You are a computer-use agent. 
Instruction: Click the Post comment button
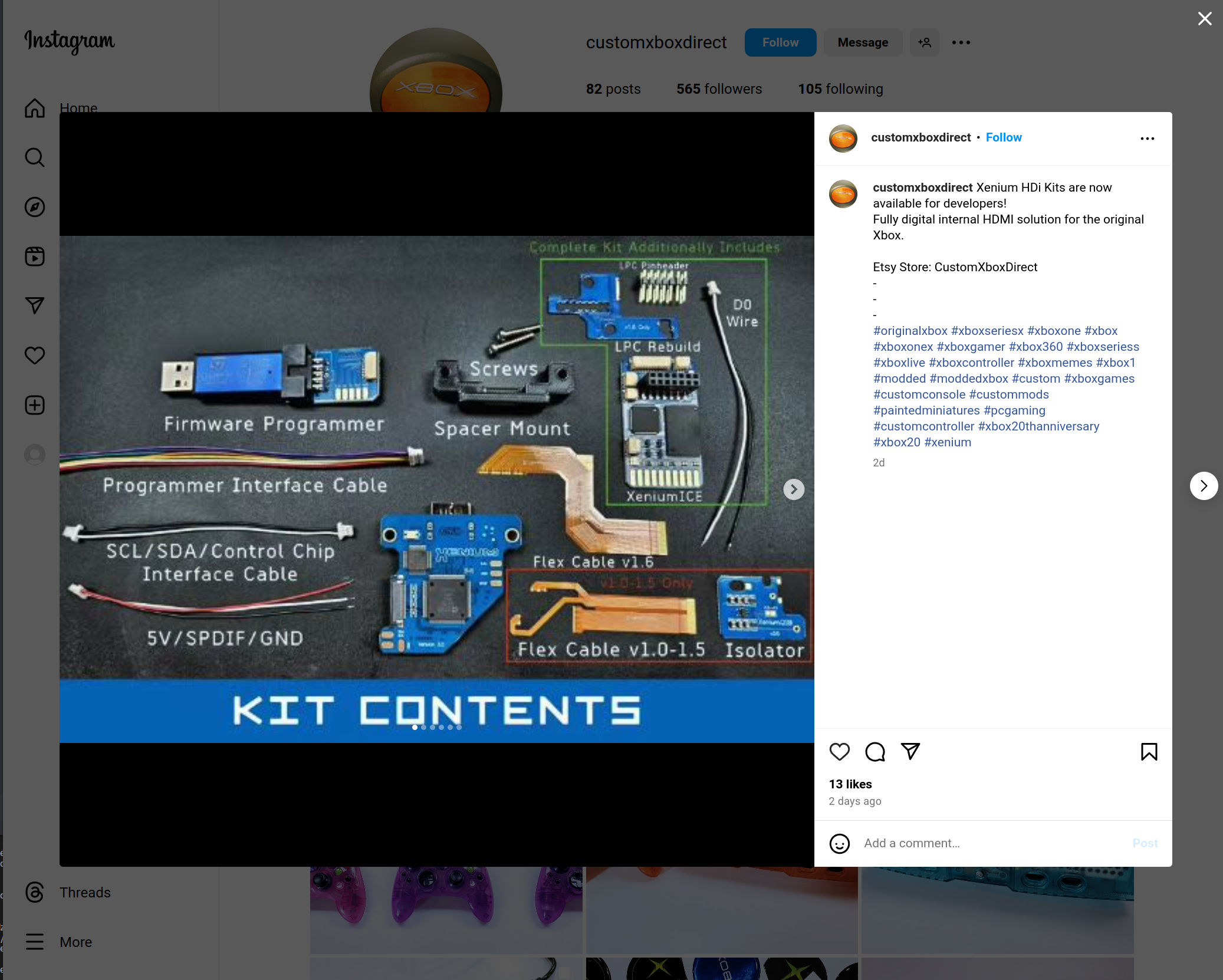pos(1145,843)
